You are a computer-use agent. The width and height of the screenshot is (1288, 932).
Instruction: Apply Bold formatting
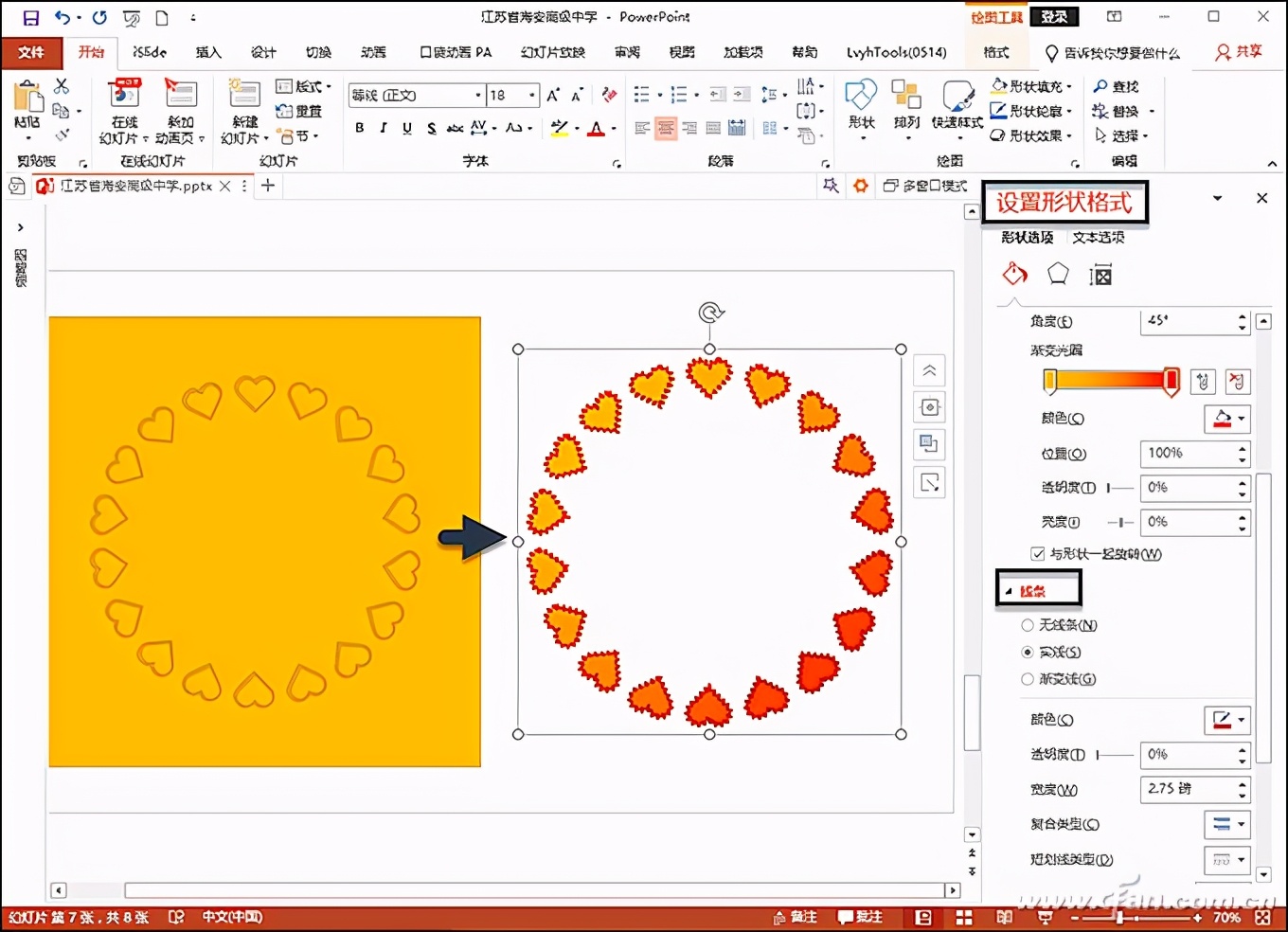360,128
